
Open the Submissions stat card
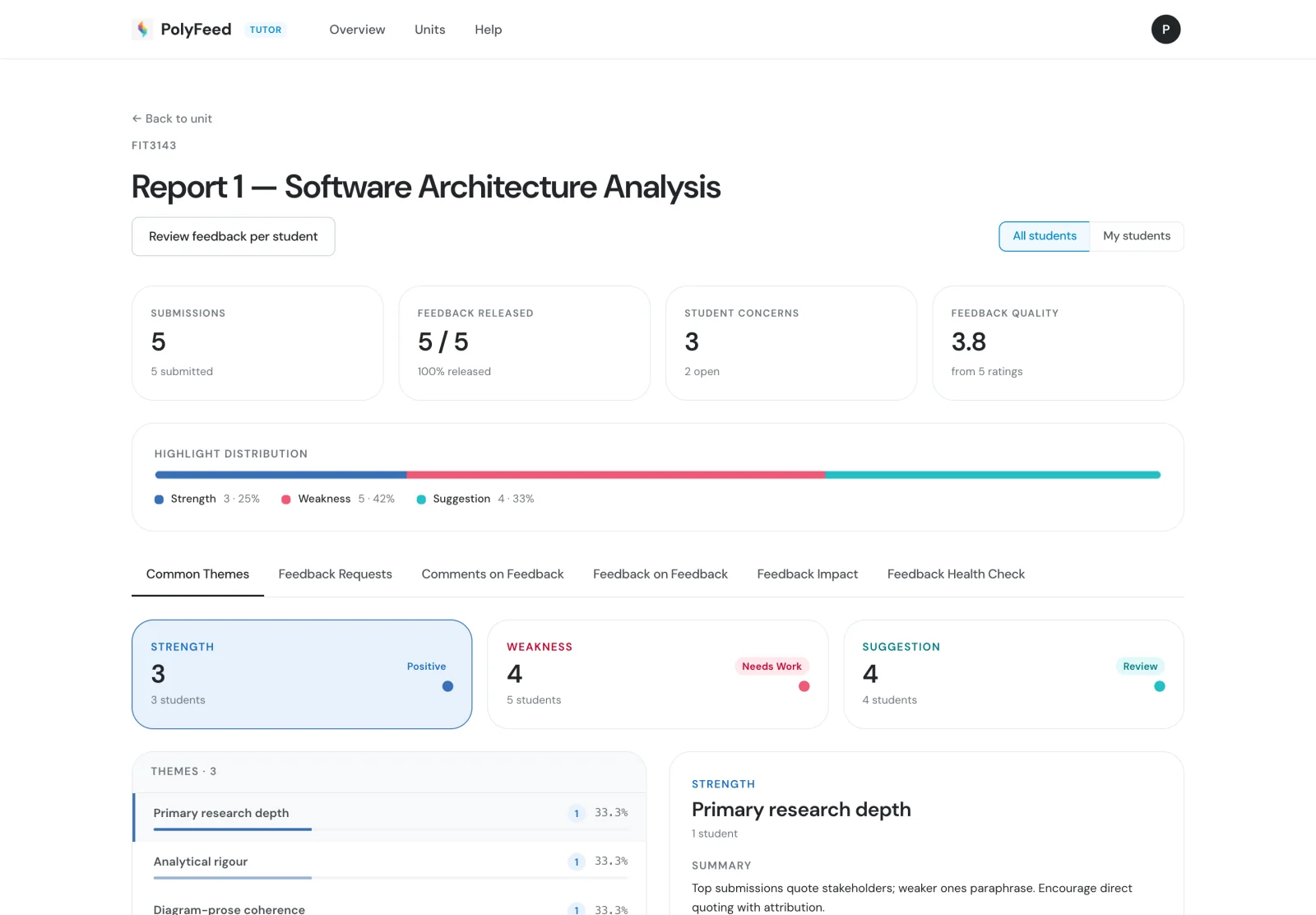(257, 343)
